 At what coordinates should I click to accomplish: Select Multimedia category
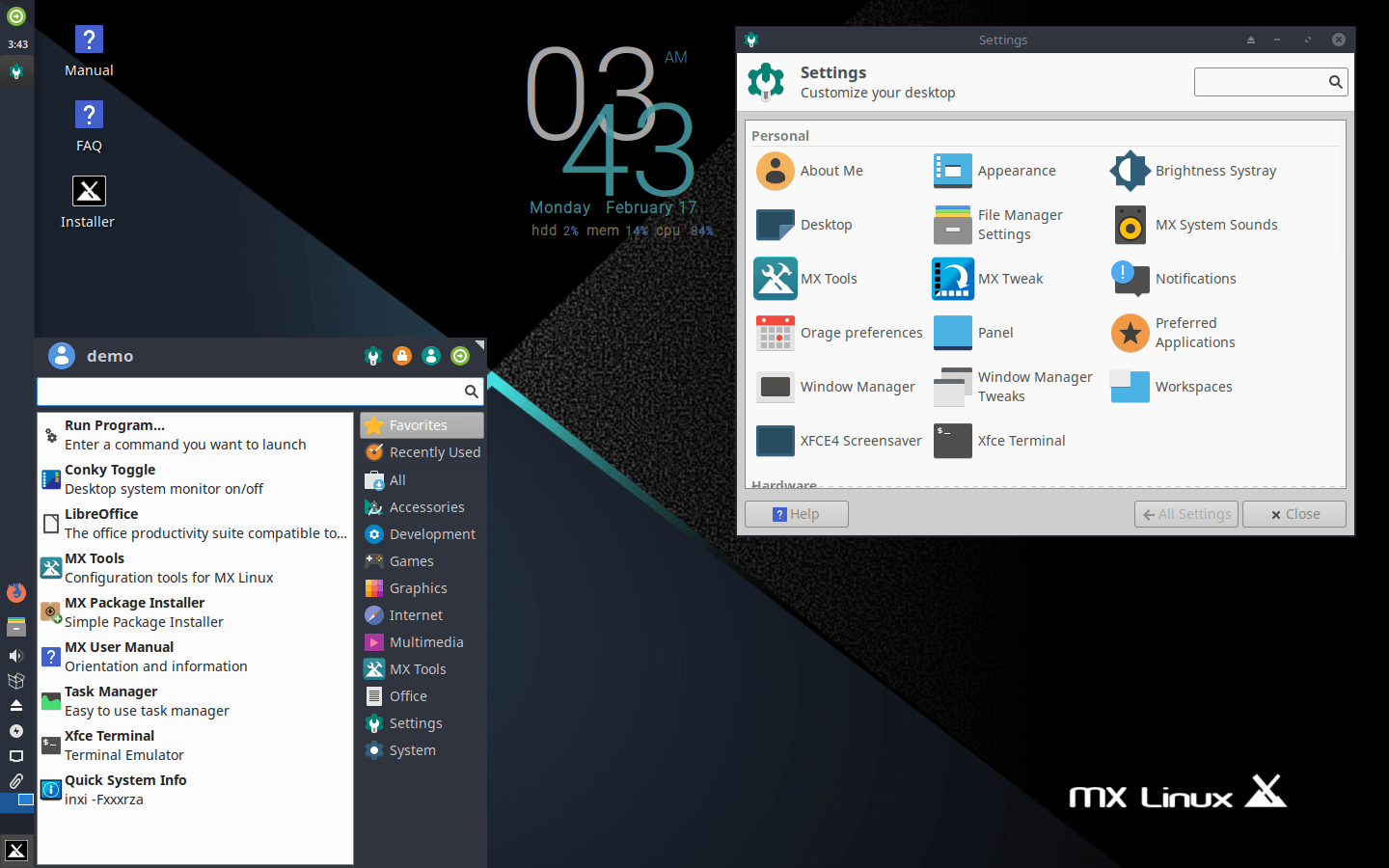[422, 641]
